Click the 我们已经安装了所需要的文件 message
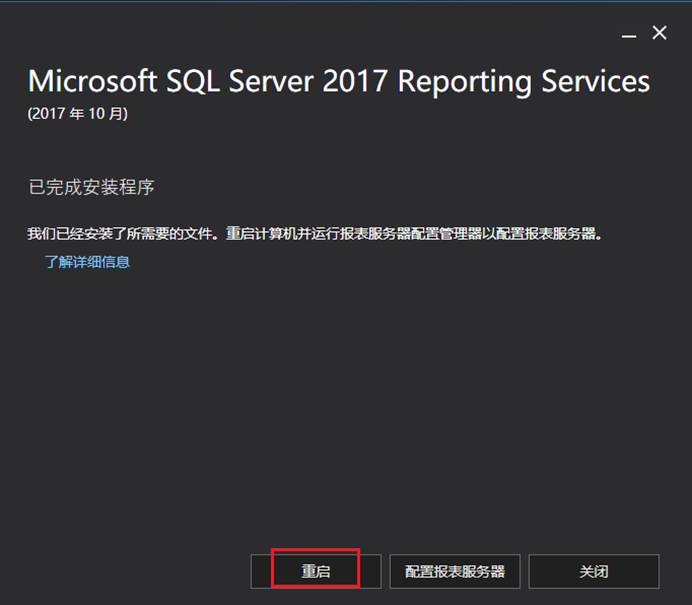This screenshot has height=605, width=692. pos(315,233)
